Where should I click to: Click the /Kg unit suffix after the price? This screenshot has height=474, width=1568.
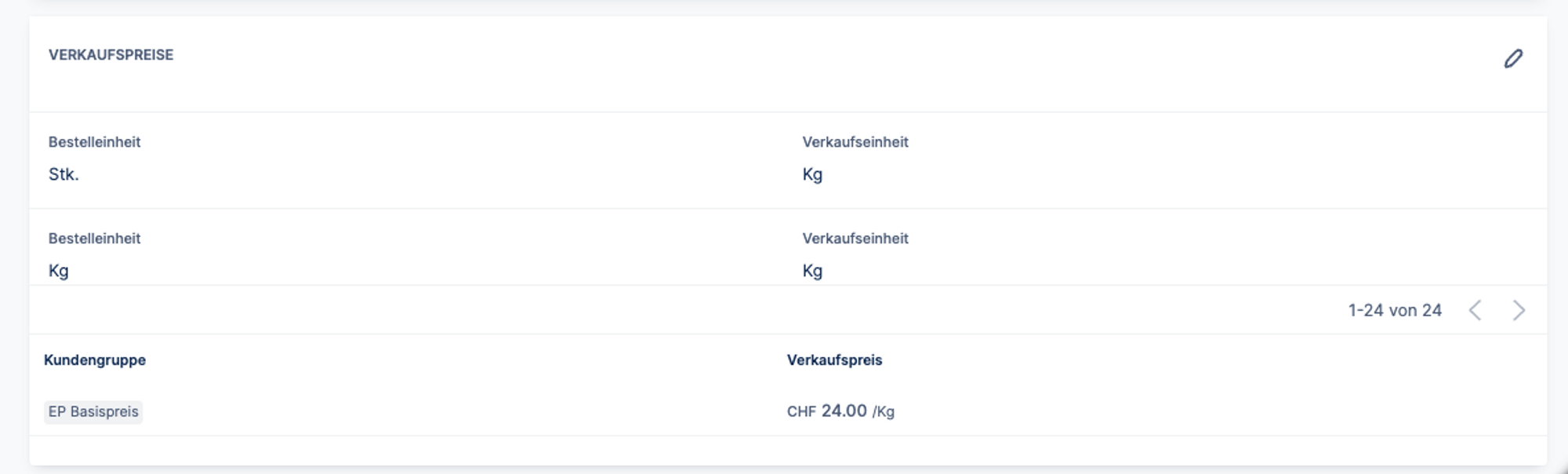coord(884,412)
